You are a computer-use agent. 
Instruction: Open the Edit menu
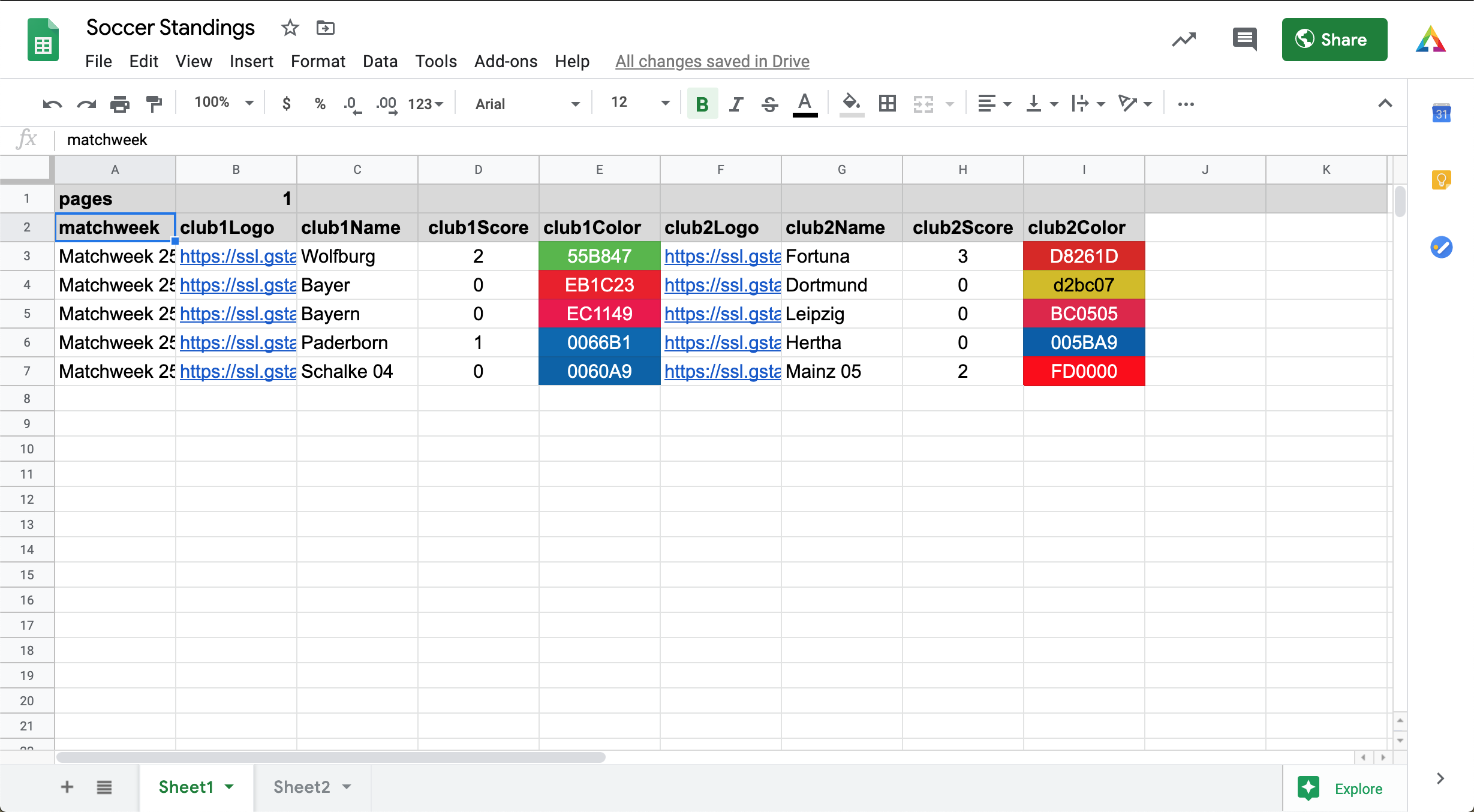point(143,61)
